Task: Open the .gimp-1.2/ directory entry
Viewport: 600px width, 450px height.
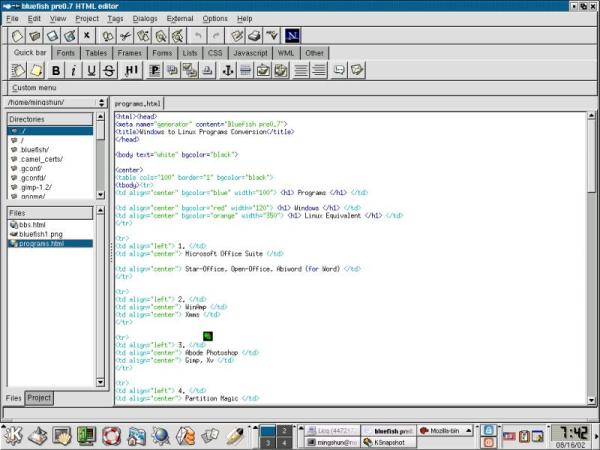Action: click(36, 188)
